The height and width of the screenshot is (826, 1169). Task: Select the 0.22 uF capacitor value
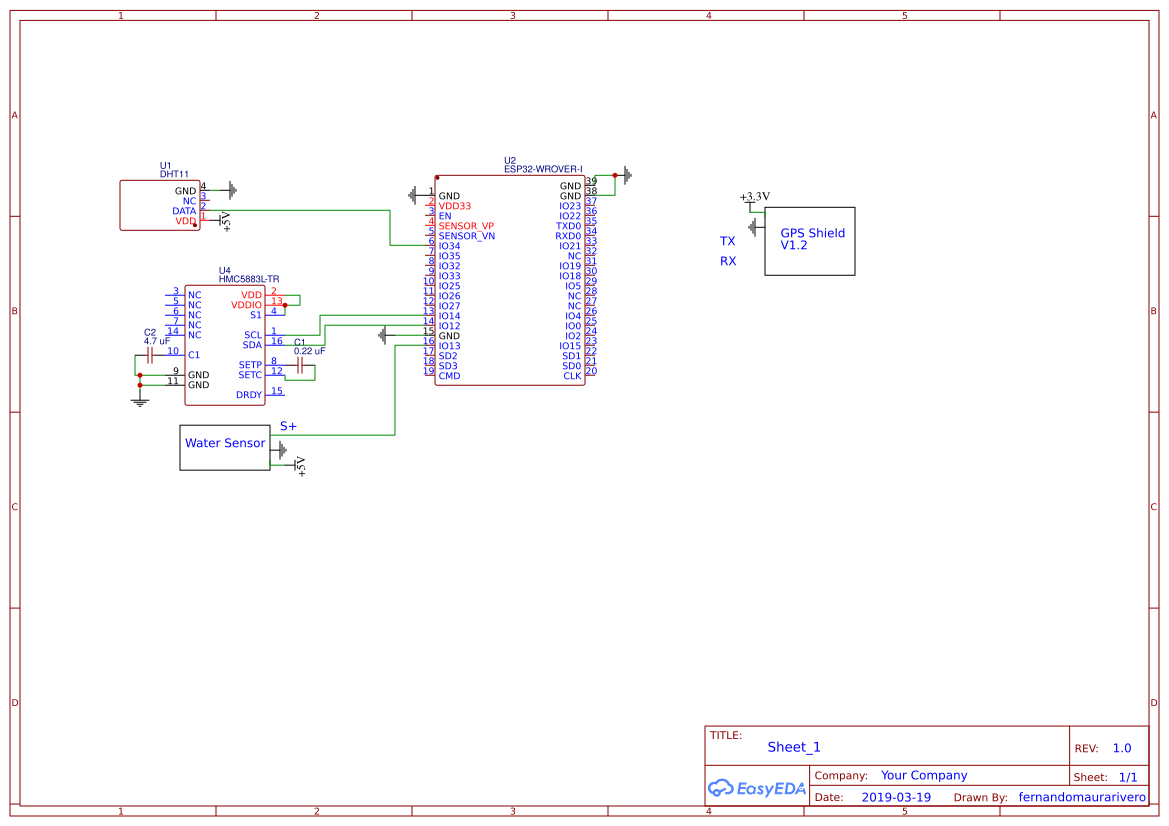click(x=309, y=351)
